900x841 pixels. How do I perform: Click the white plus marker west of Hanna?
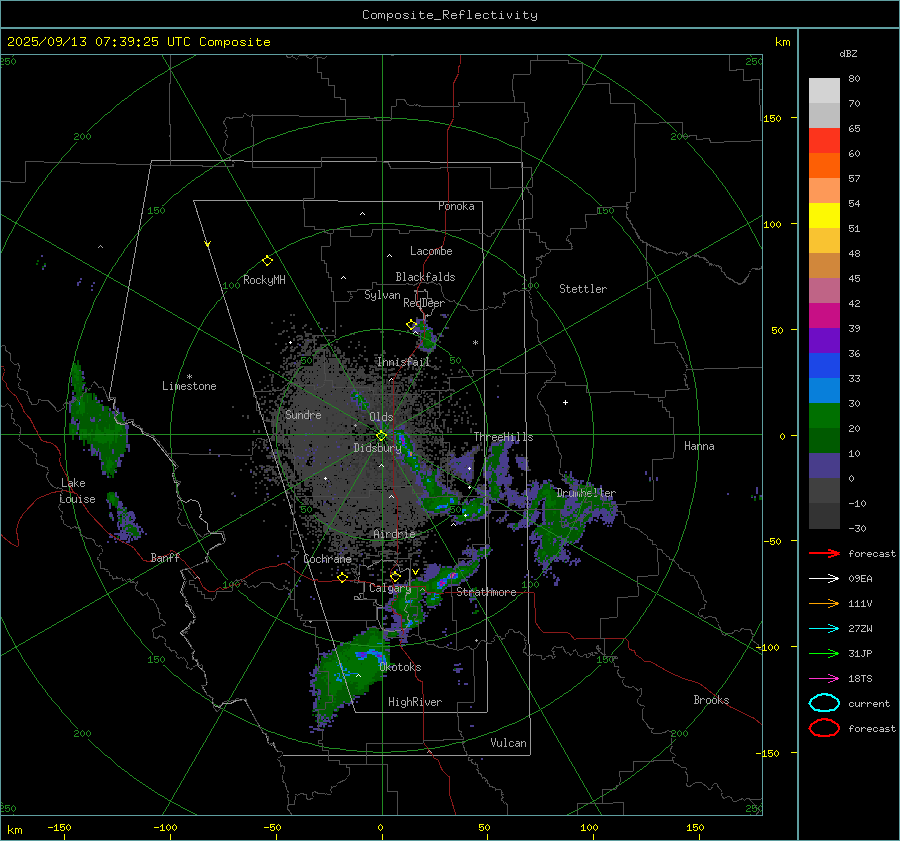tap(565, 402)
